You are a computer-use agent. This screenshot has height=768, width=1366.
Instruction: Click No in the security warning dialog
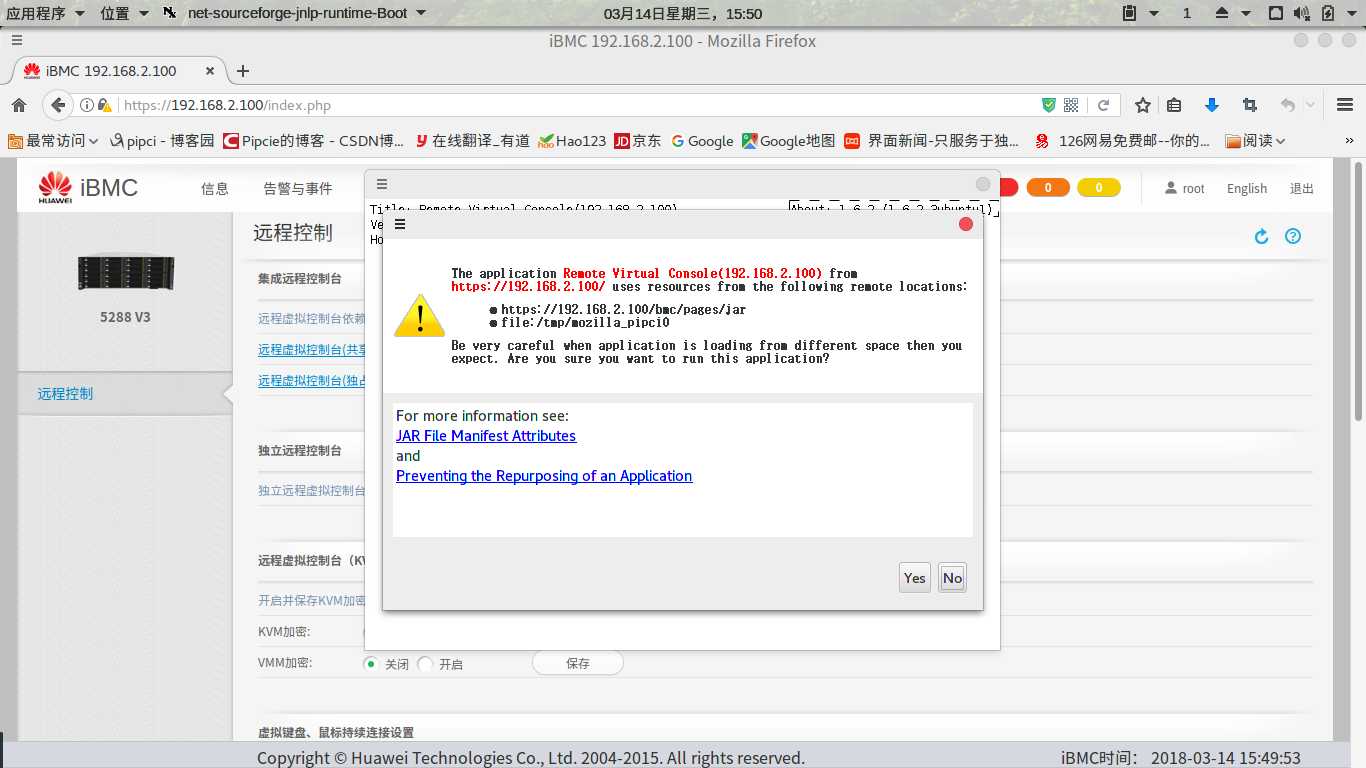click(952, 577)
